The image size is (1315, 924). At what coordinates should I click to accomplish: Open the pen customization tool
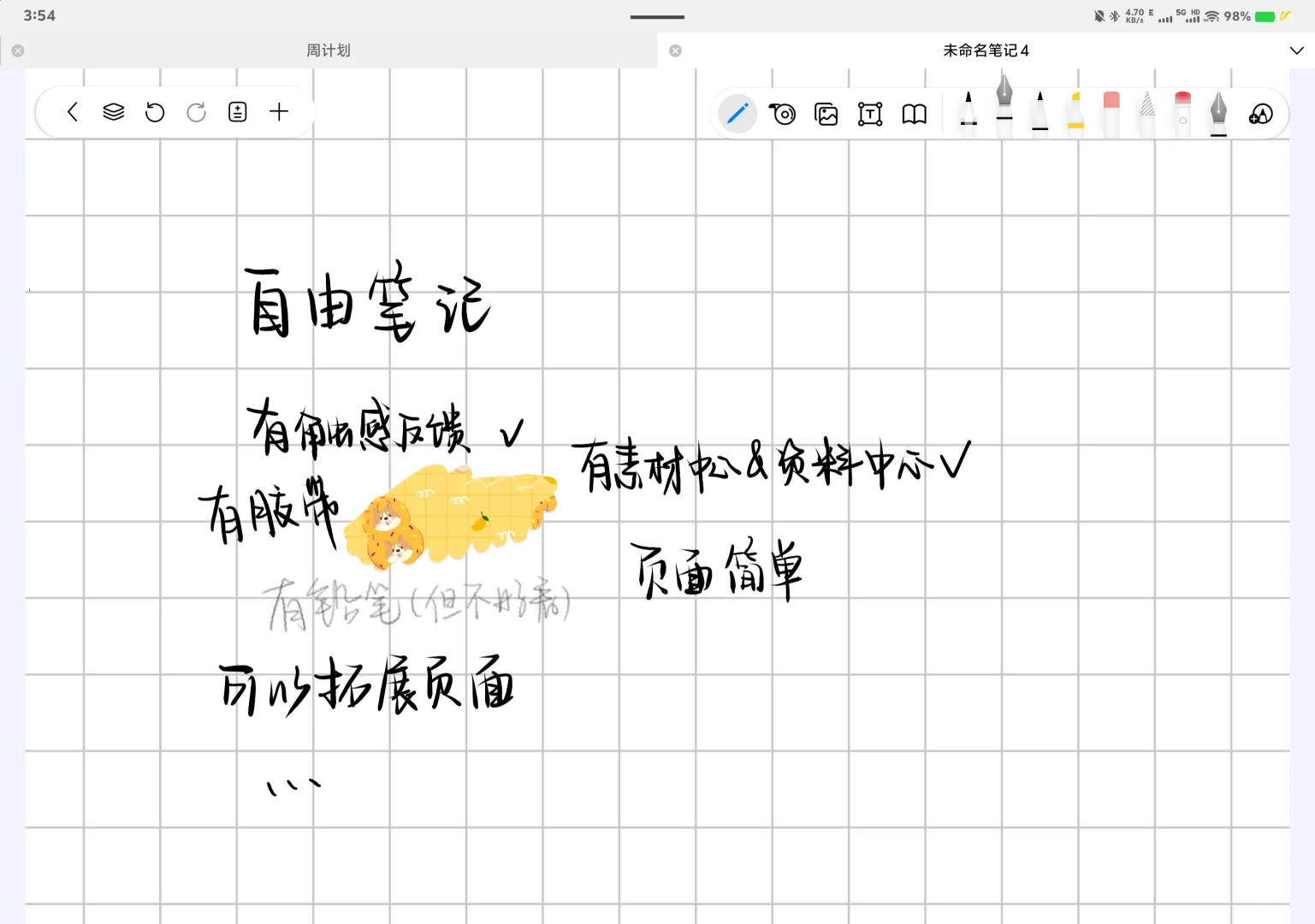click(x=1260, y=114)
